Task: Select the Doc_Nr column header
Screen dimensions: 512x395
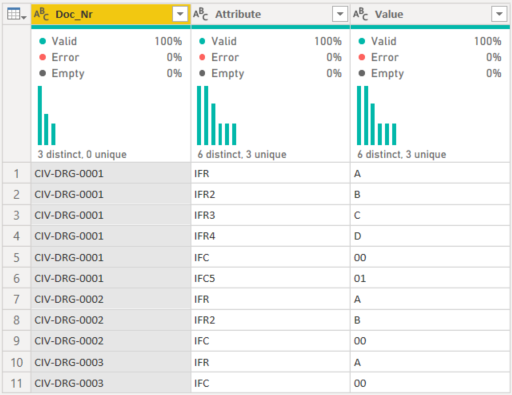Action: tap(111, 14)
